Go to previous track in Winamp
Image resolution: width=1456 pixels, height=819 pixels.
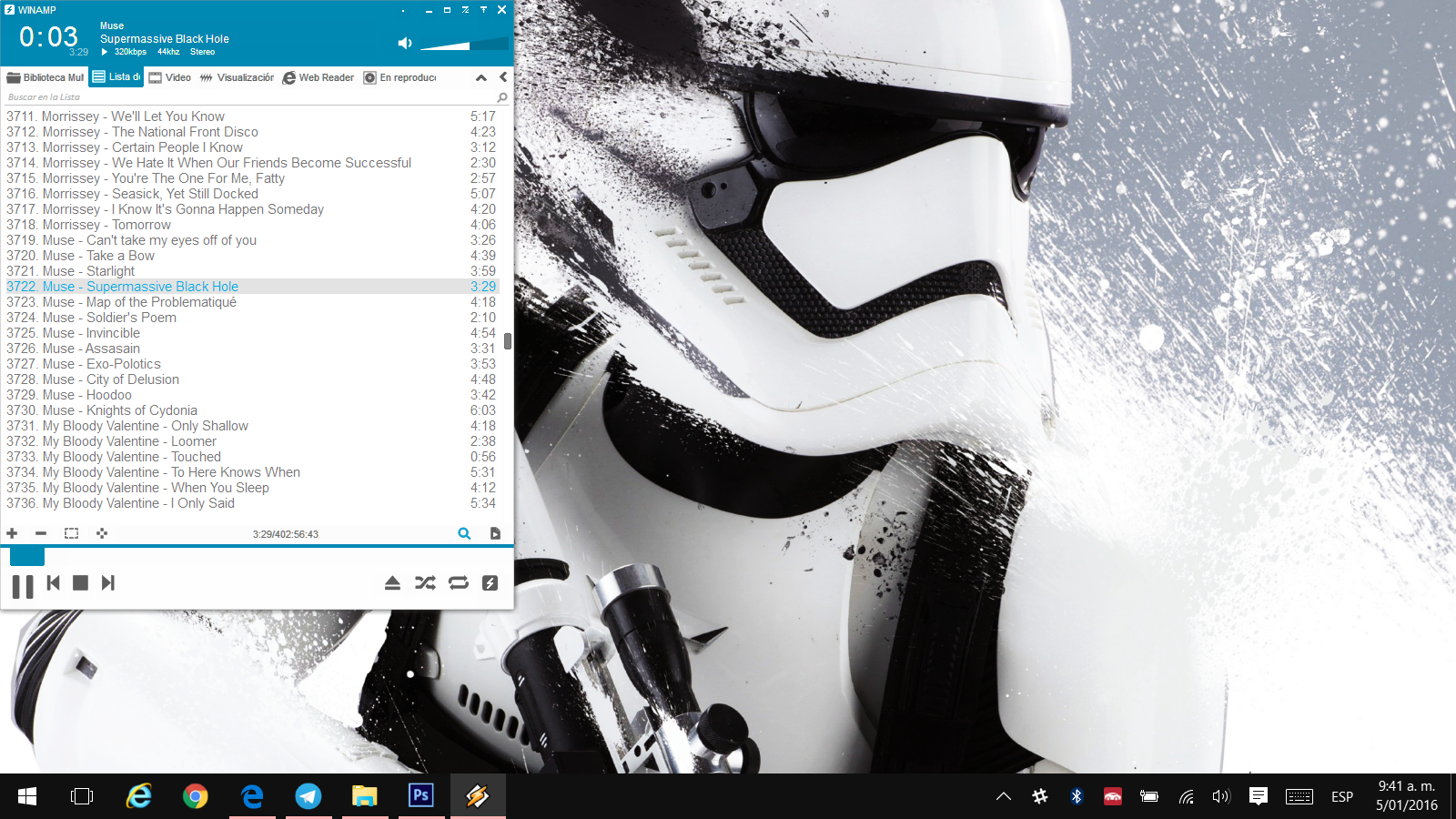coord(54,583)
